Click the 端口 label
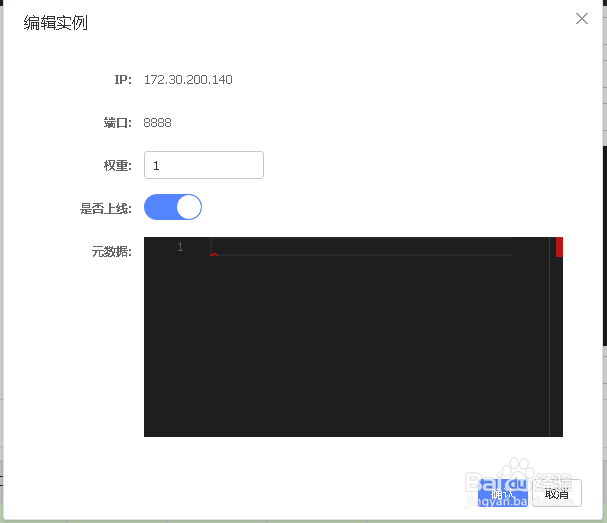The height and width of the screenshot is (523, 607). point(118,123)
